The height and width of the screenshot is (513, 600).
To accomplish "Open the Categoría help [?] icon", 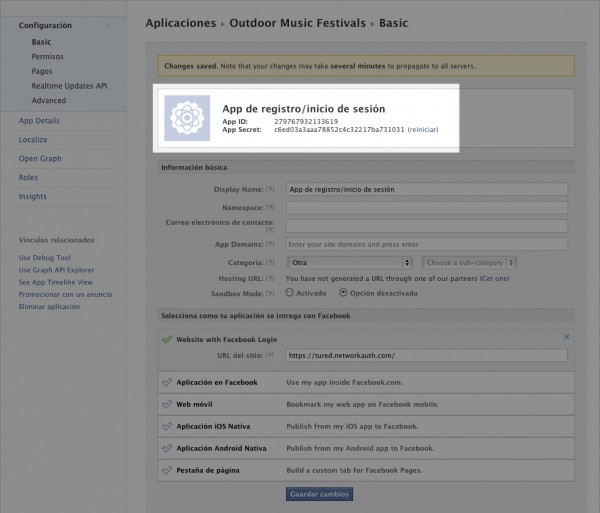I will [x=270, y=262].
